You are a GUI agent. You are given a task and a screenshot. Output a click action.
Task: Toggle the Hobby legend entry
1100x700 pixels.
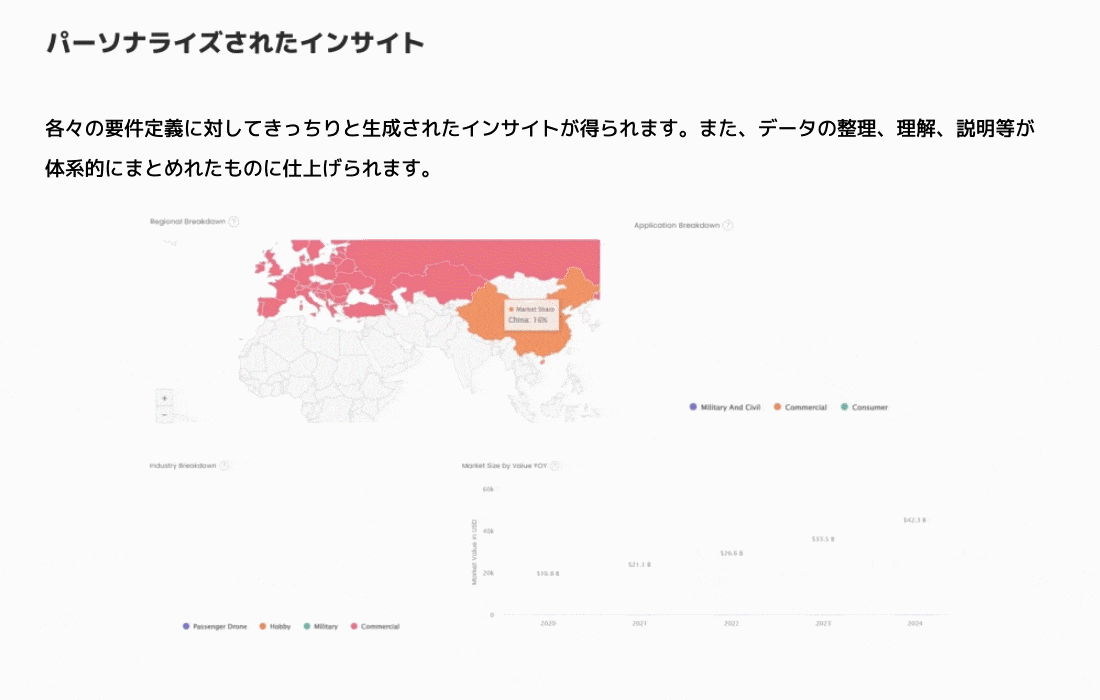(x=275, y=627)
